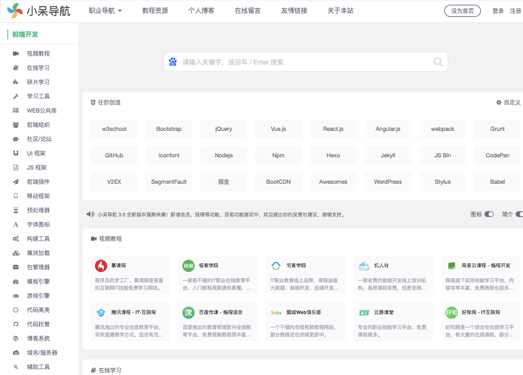Click the 游戏引擎 gamepad icon

(16, 296)
